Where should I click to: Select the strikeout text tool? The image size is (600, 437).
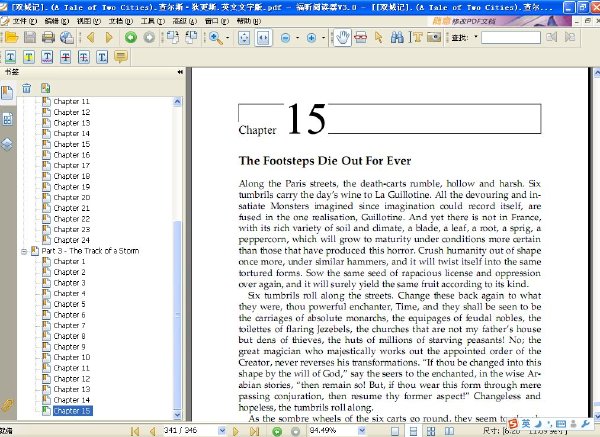(65, 57)
